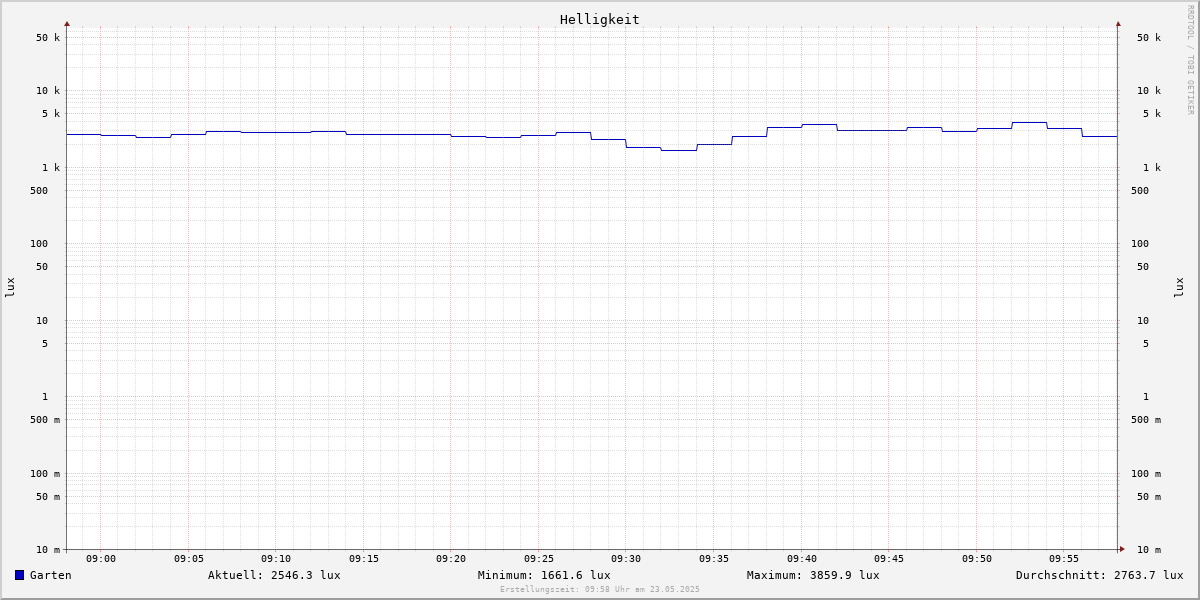Click the blue Garten legend color swatch
This screenshot has width=1200, height=600.
[19, 575]
